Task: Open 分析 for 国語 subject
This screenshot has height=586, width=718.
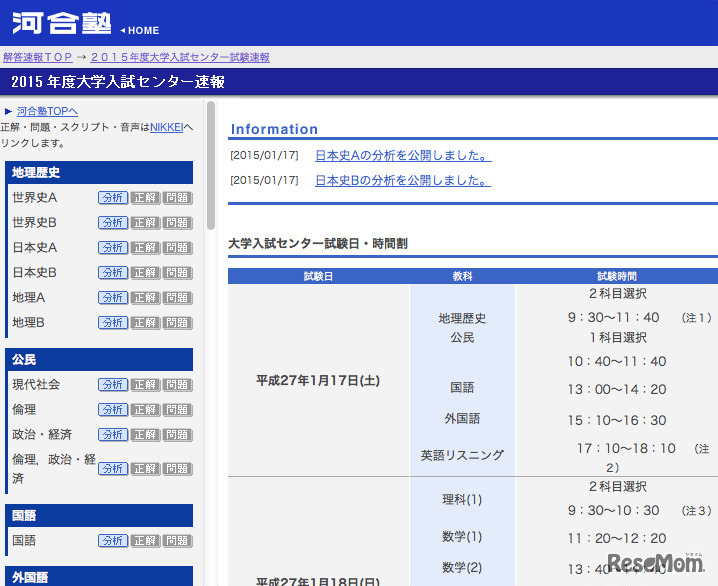Action: coord(113,541)
